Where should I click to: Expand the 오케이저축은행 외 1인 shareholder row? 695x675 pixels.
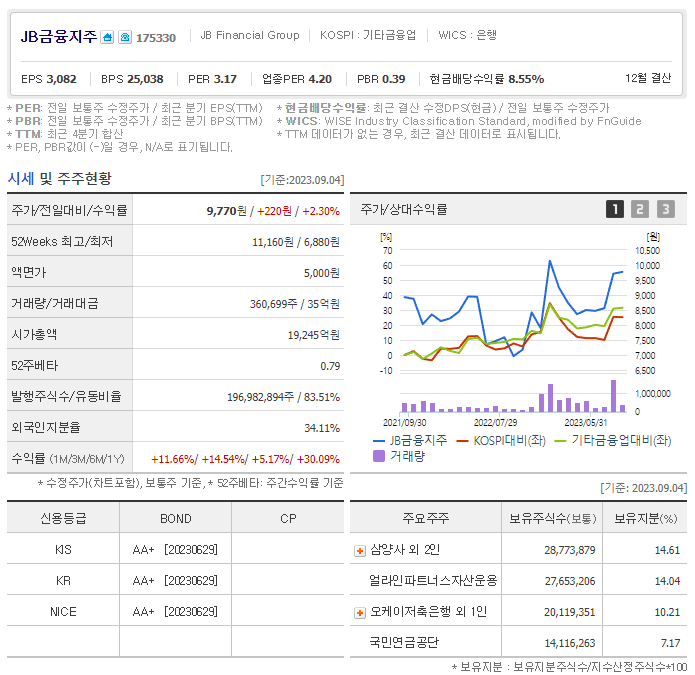click(x=360, y=613)
